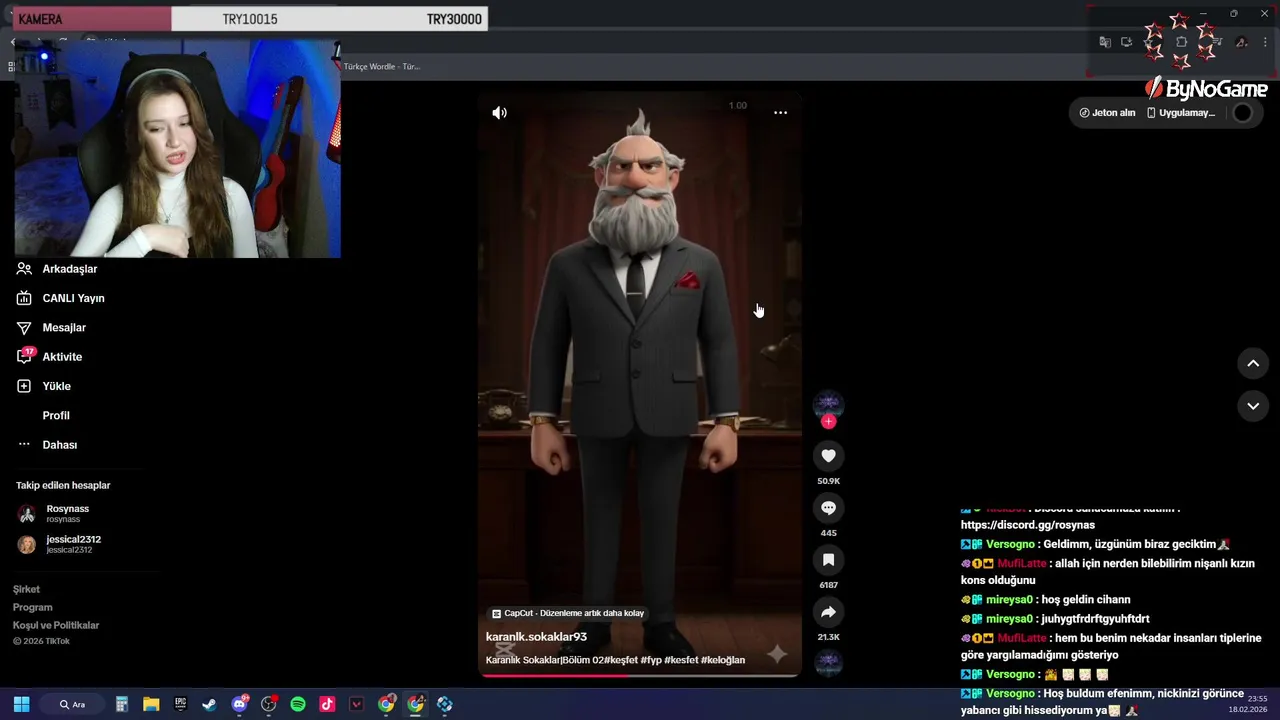Switch to the Türkçe Wordle browser tab
Image resolution: width=1280 pixels, height=720 pixels.
(x=382, y=67)
